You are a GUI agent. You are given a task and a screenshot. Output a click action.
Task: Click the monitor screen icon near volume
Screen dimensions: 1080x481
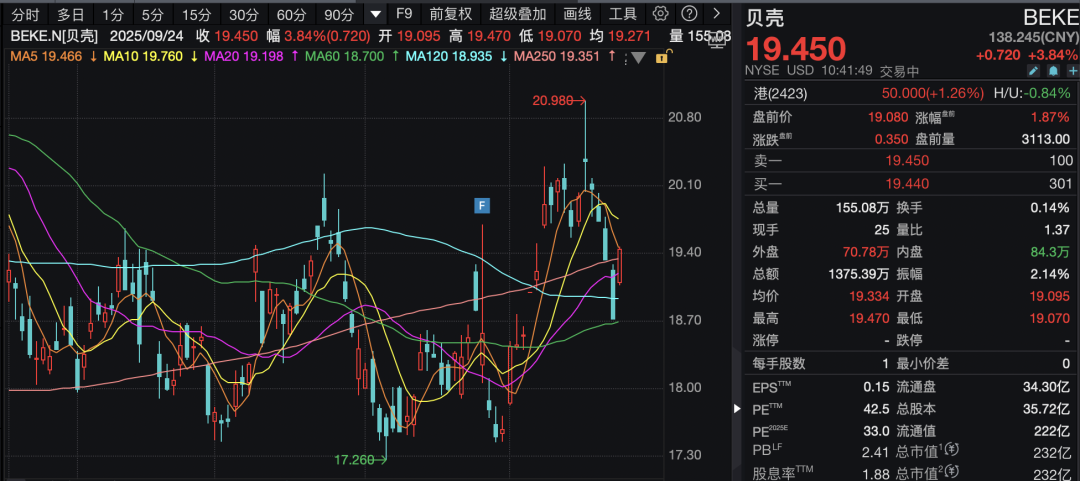pos(717,41)
